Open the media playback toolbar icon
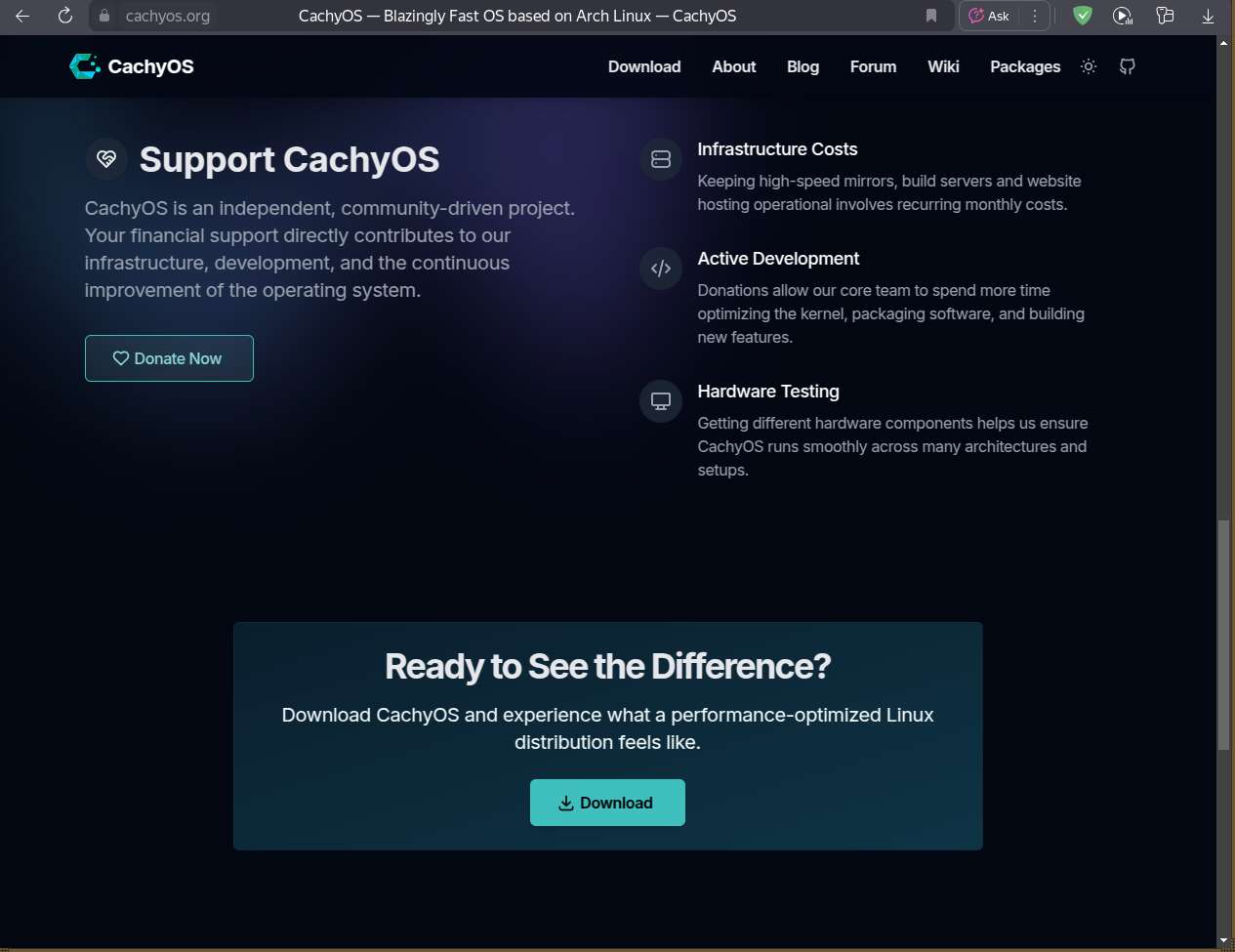Image resolution: width=1235 pixels, height=952 pixels. (1123, 16)
